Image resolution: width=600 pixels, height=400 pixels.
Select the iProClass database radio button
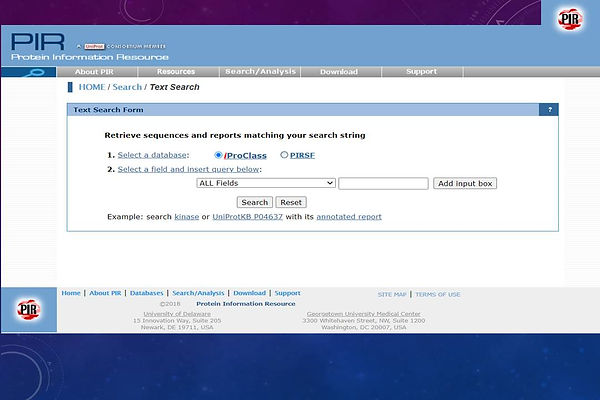tap(218, 155)
